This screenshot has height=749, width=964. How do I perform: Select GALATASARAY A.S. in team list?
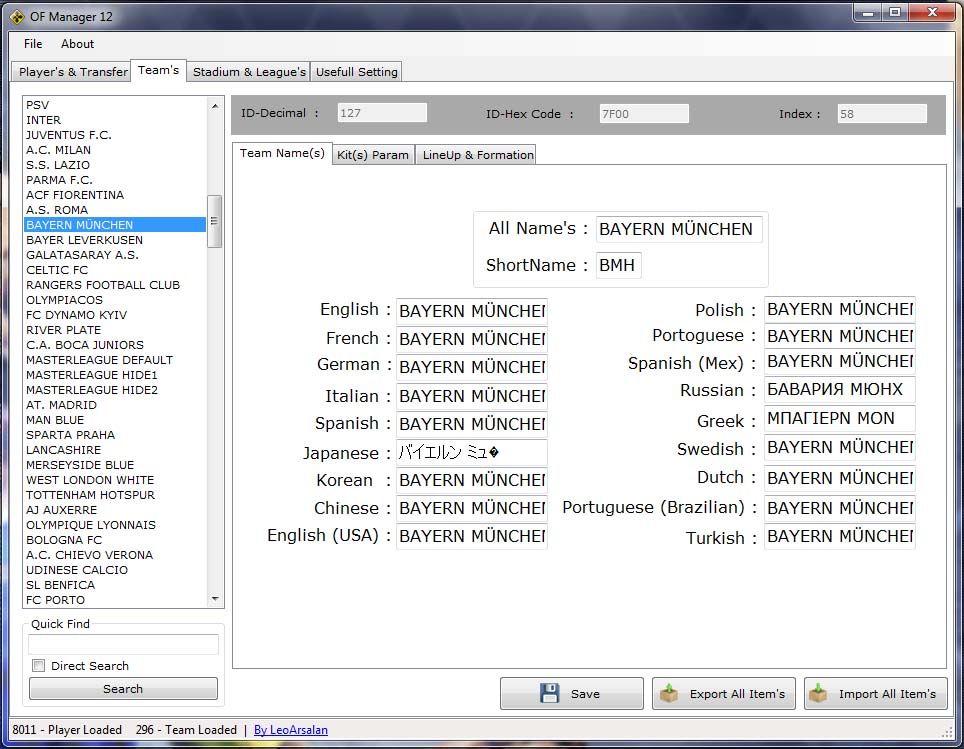point(82,255)
